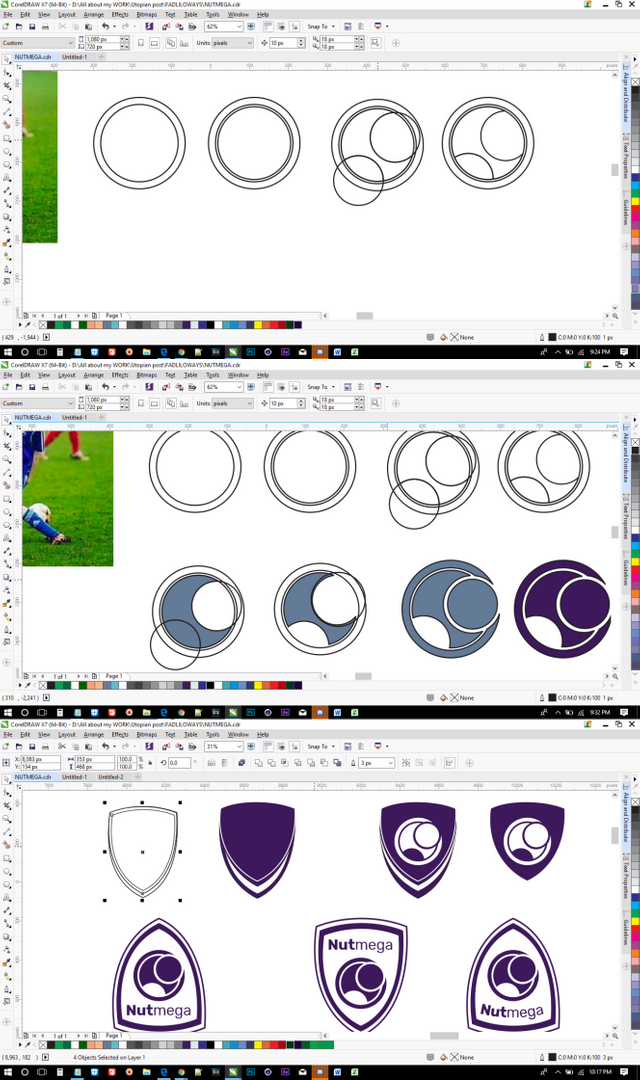The width and height of the screenshot is (640, 1080).
Task: Click the Cut scissors icon in the 31% zoom window
Action: [62, 746]
